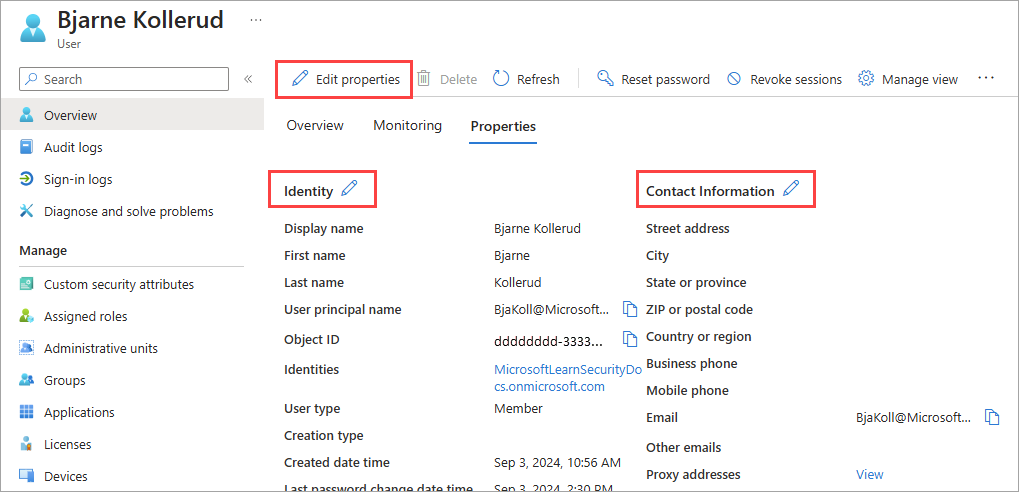
Task: Click the Contact Information edit pencil icon
Action: (x=791, y=189)
